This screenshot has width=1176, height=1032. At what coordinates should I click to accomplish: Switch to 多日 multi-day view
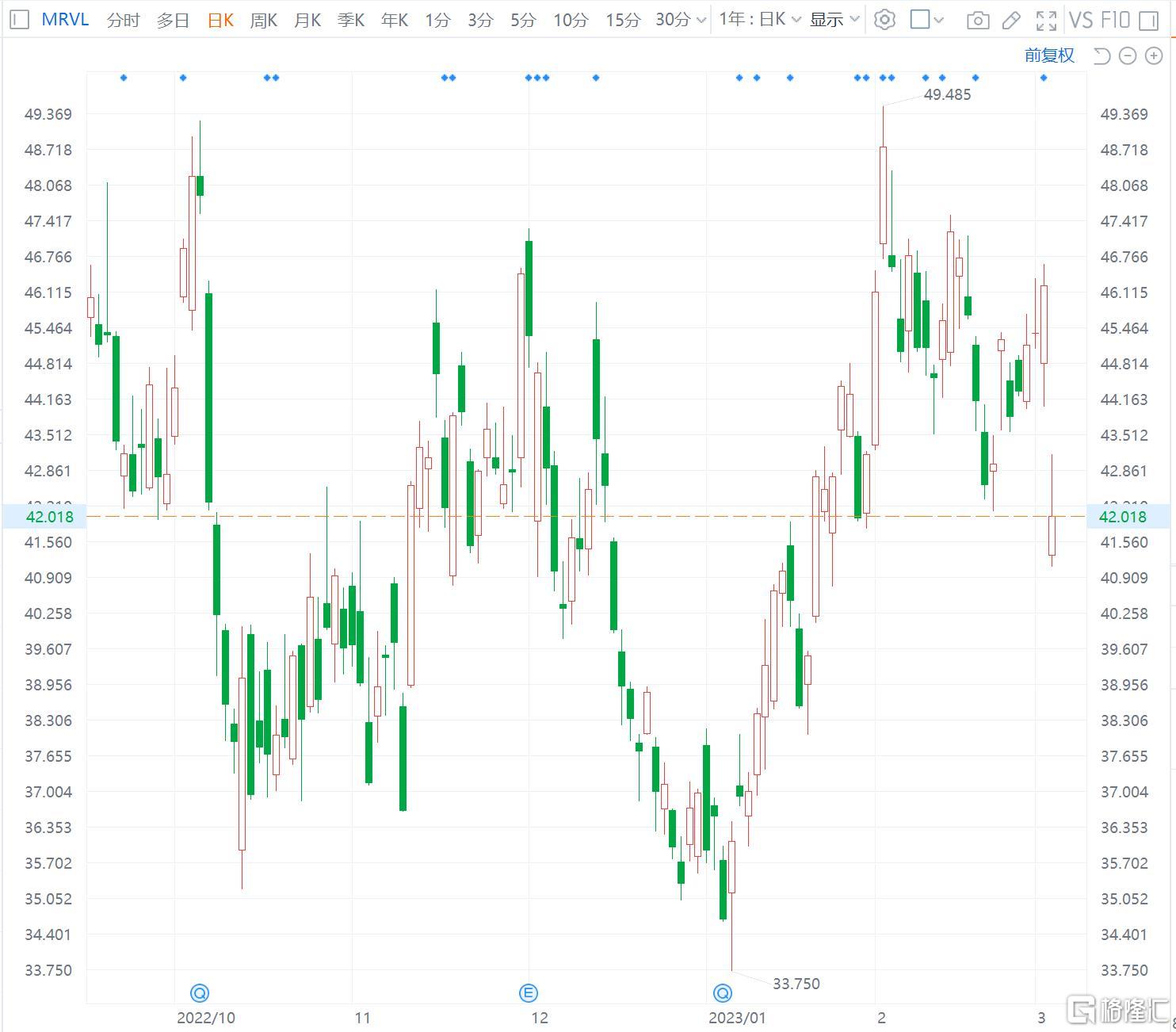[x=173, y=20]
